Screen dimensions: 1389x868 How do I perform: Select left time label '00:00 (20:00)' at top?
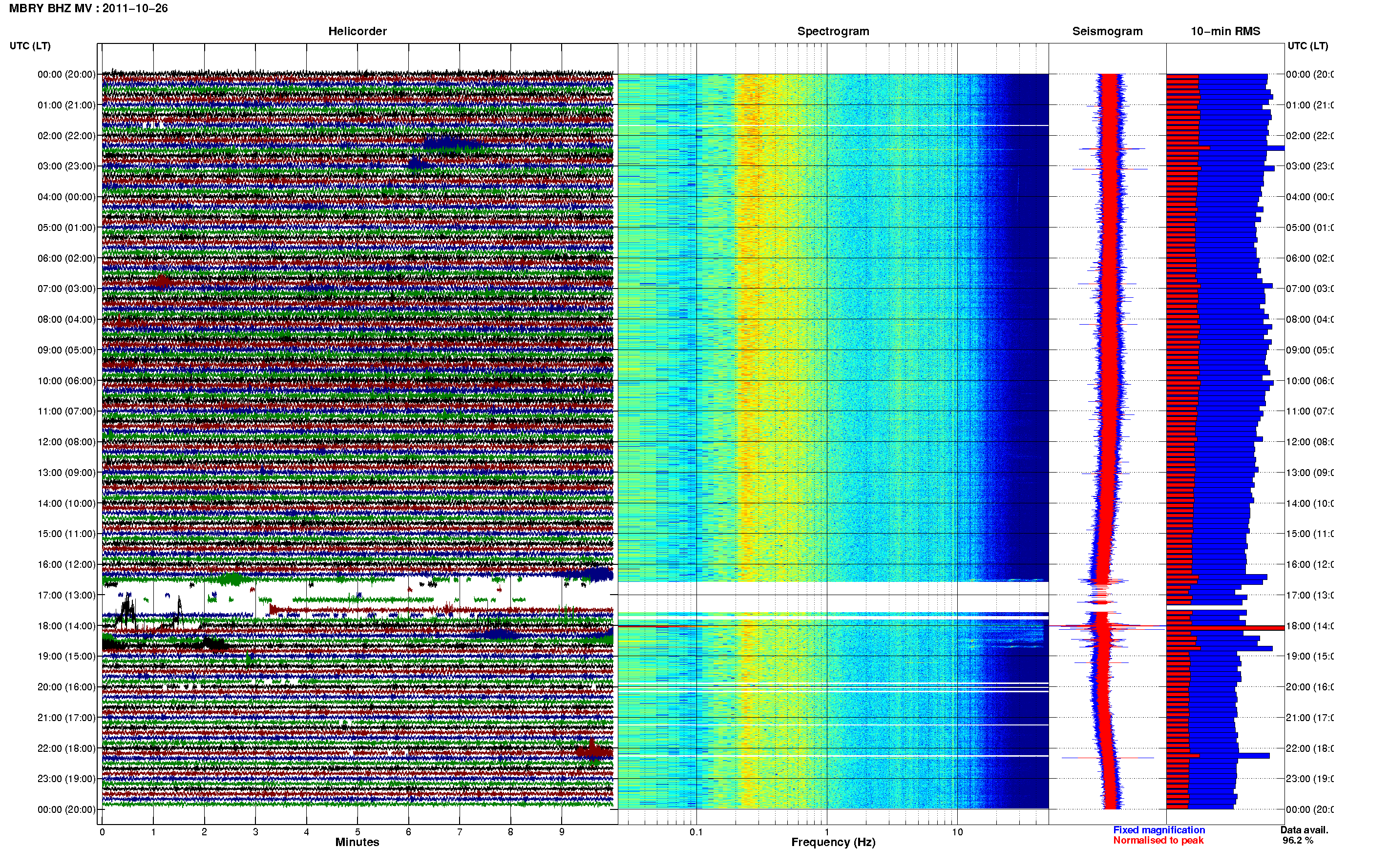tap(66, 74)
